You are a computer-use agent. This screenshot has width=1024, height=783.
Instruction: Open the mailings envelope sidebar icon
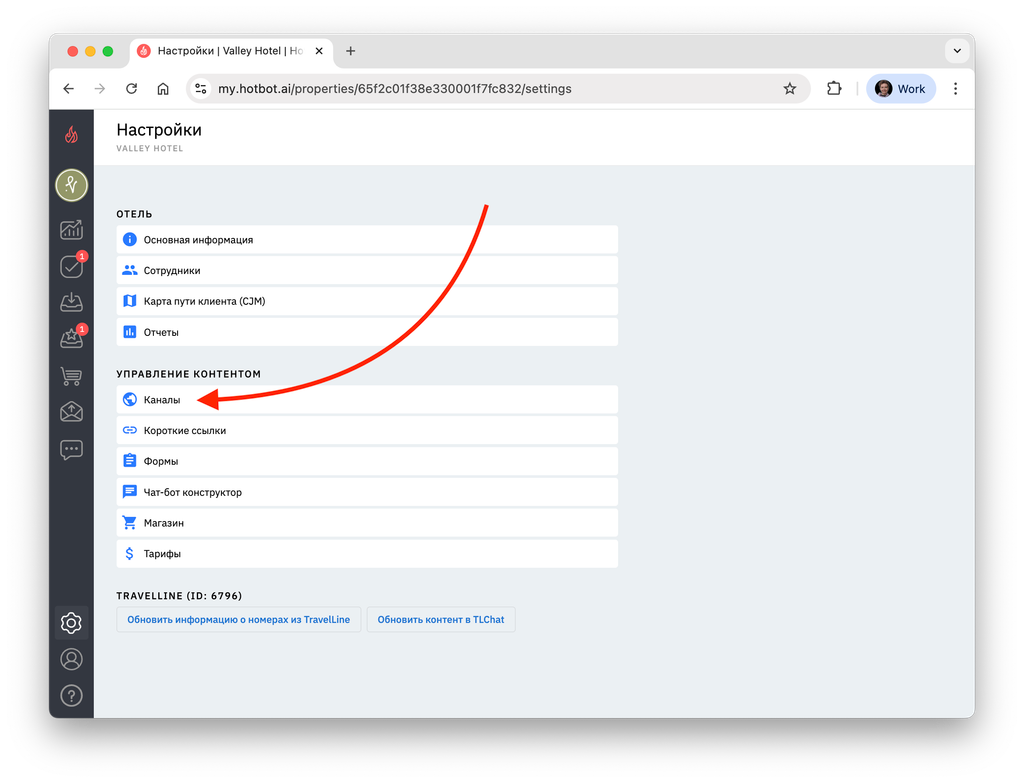pyautogui.click(x=71, y=412)
